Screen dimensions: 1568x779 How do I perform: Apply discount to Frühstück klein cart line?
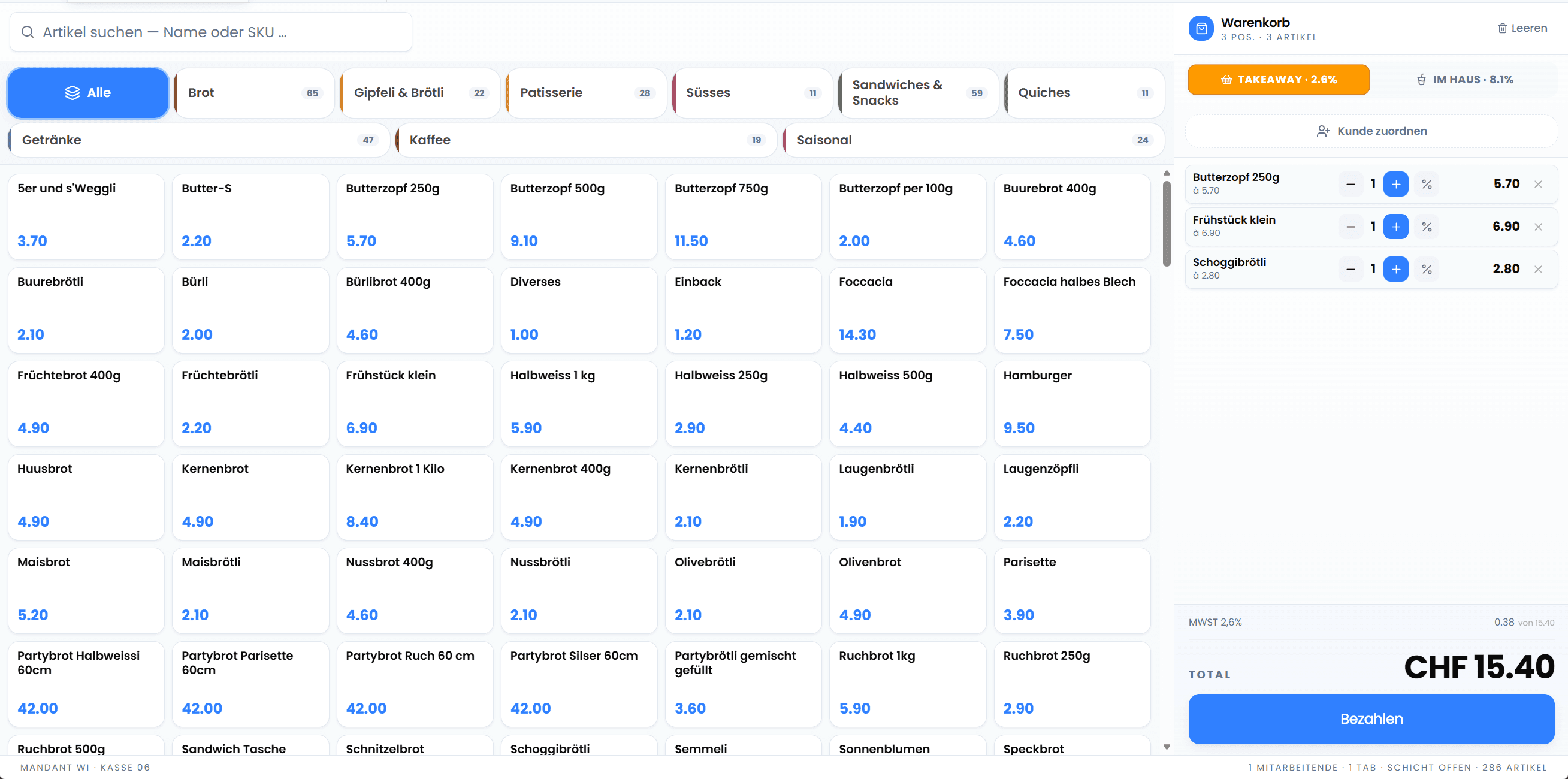(1426, 227)
